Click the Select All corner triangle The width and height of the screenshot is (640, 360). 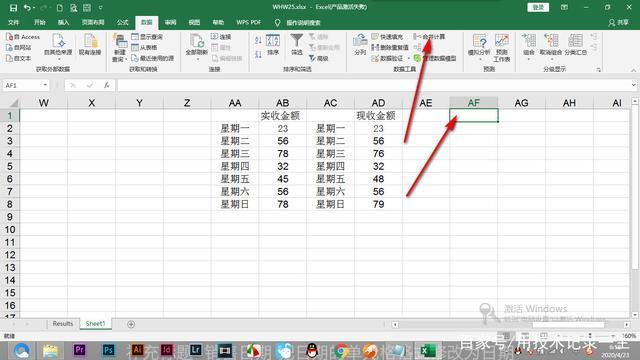click(13, 103)
